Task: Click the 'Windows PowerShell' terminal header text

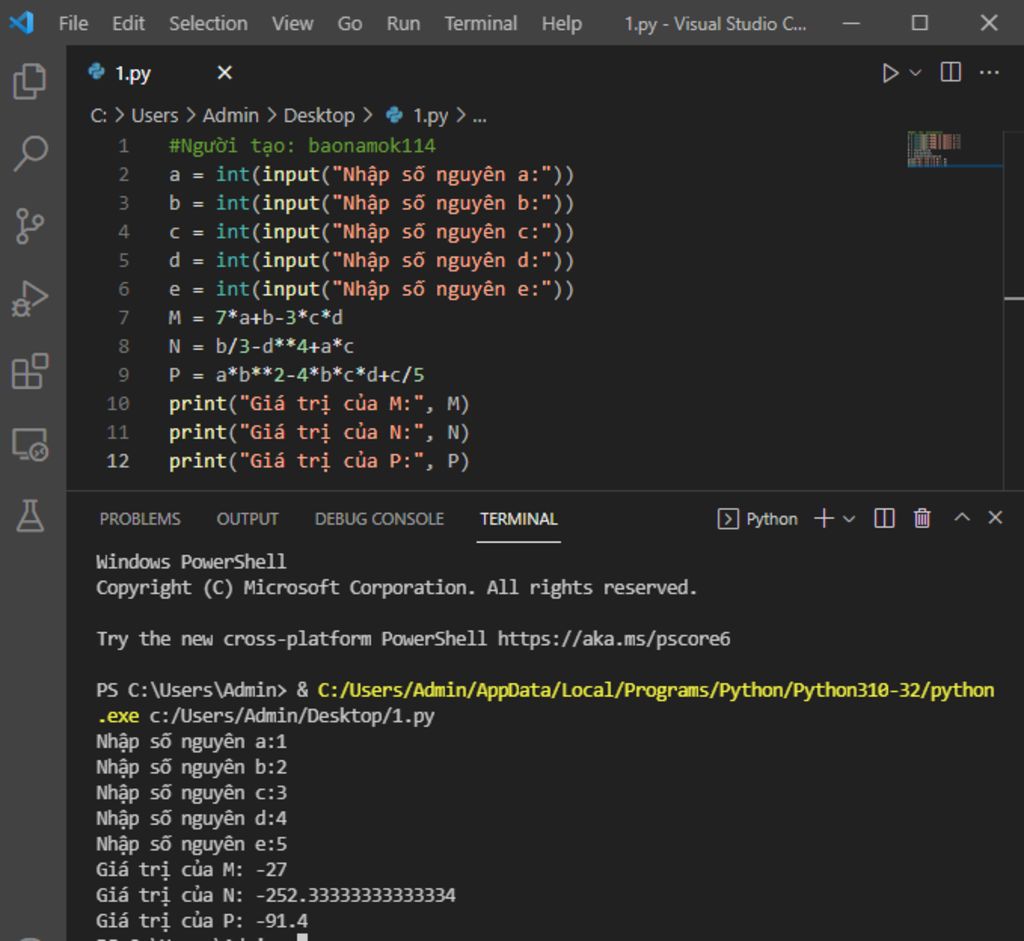Action: coord(191,562)
